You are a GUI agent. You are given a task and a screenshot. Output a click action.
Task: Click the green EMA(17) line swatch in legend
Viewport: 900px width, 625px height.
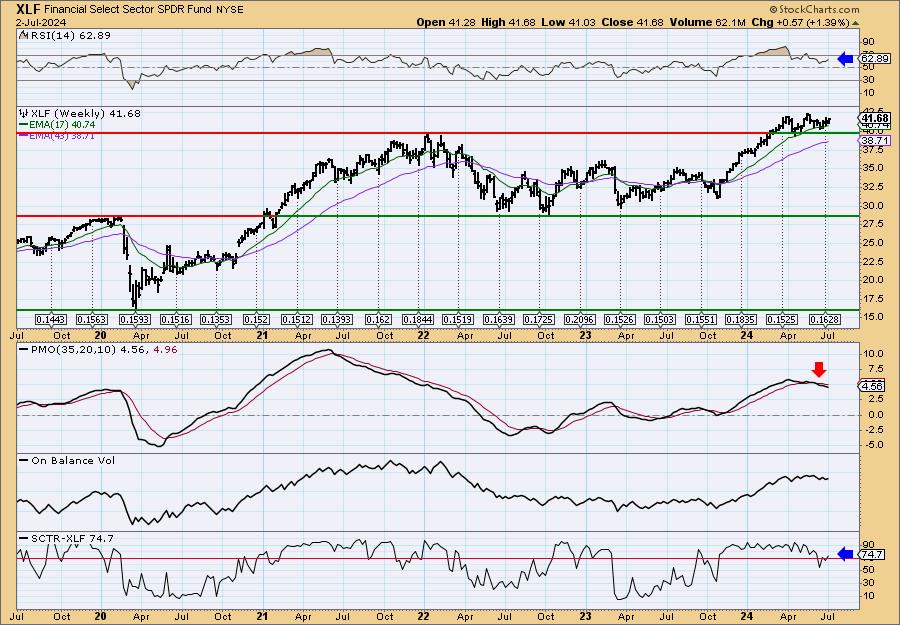click(x=23, y=125)
